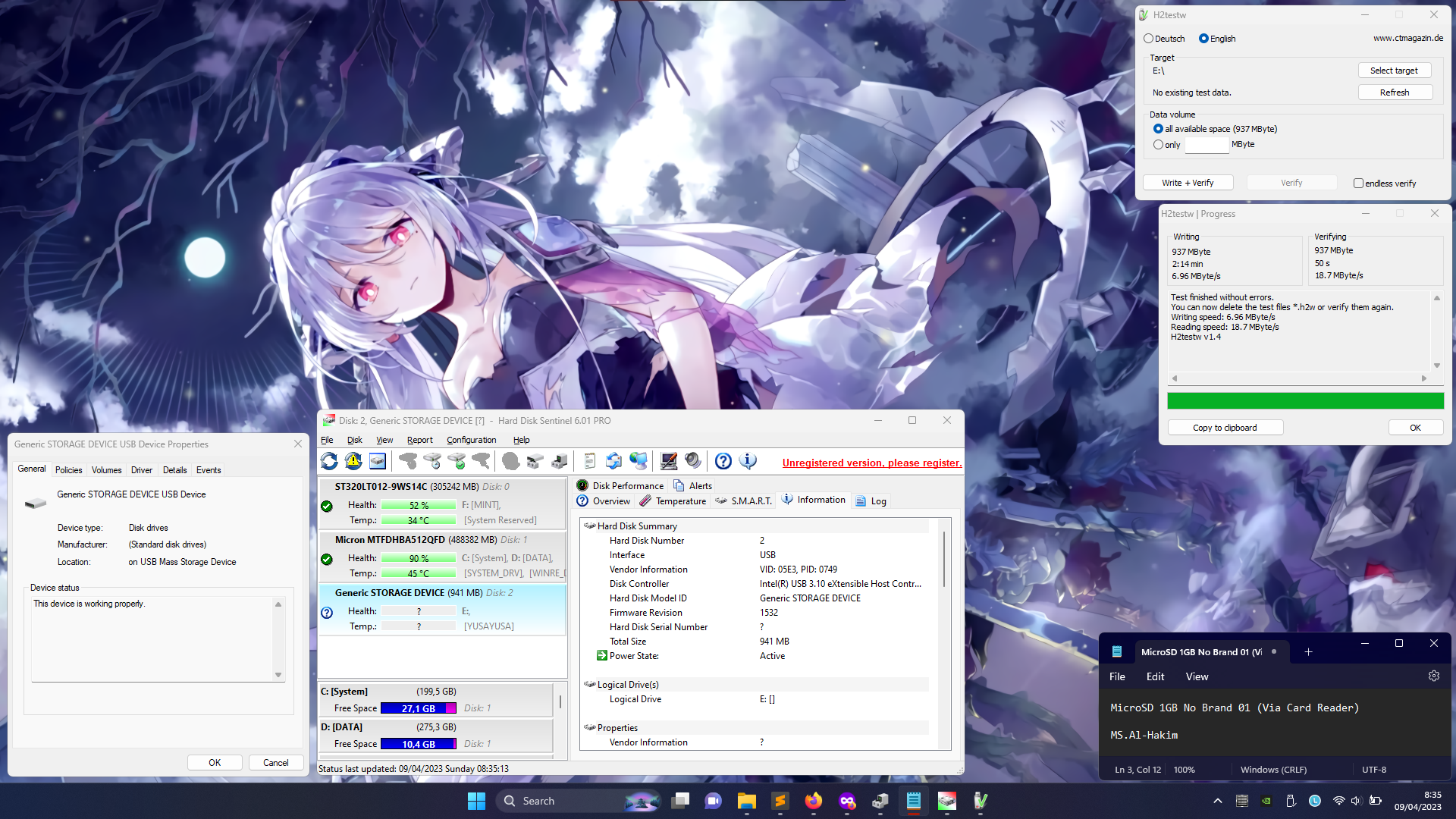Click the MByte input field in H2testw
Screen dimensions: 1456x819
1206,145
